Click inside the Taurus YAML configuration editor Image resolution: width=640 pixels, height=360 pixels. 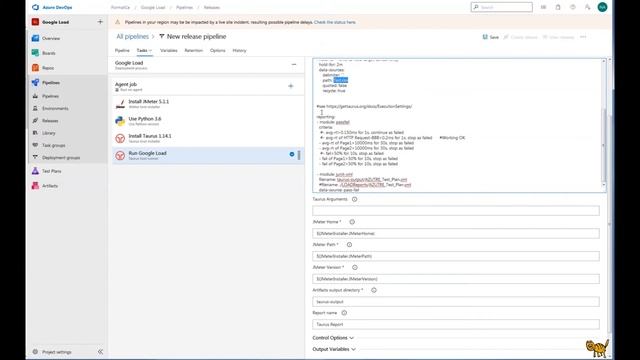[457, 125]
